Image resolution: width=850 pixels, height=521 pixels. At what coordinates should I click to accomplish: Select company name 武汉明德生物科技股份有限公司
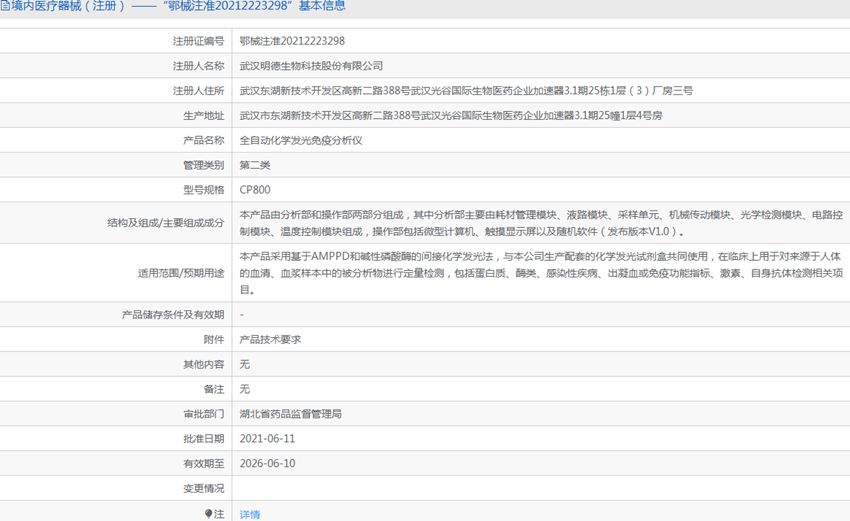[x=311, y=66]
